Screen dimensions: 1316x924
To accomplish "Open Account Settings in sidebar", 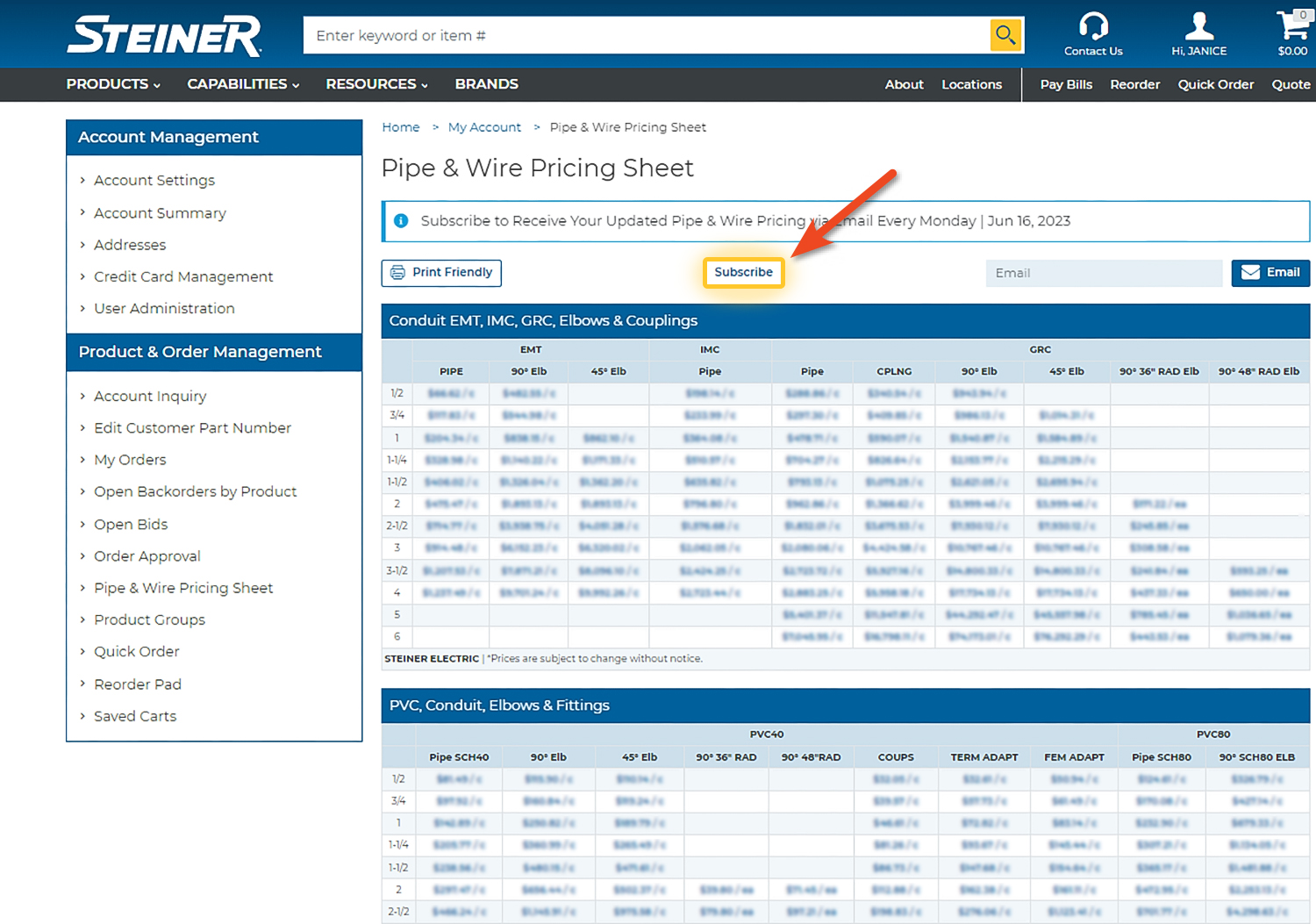I will [154, 180].
